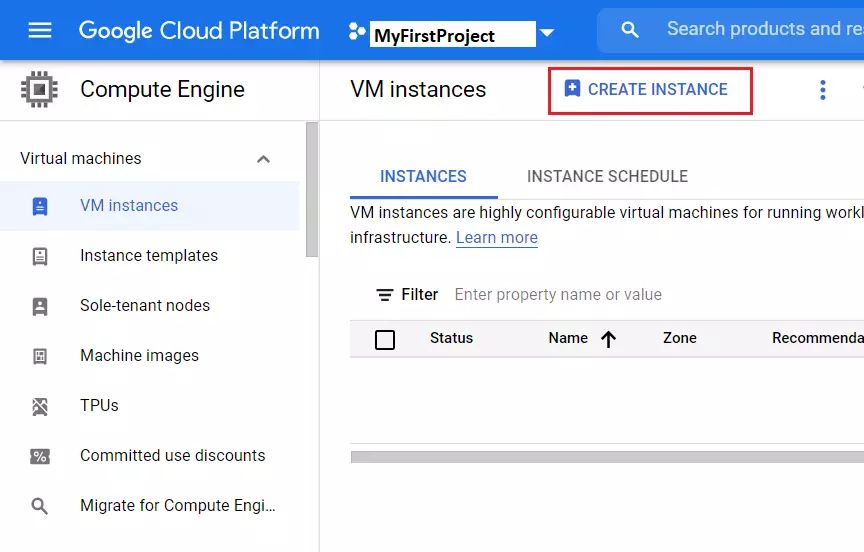Screen dimensions: 864x552
Task: Click the Zone column header
Action: coord(679,338)
